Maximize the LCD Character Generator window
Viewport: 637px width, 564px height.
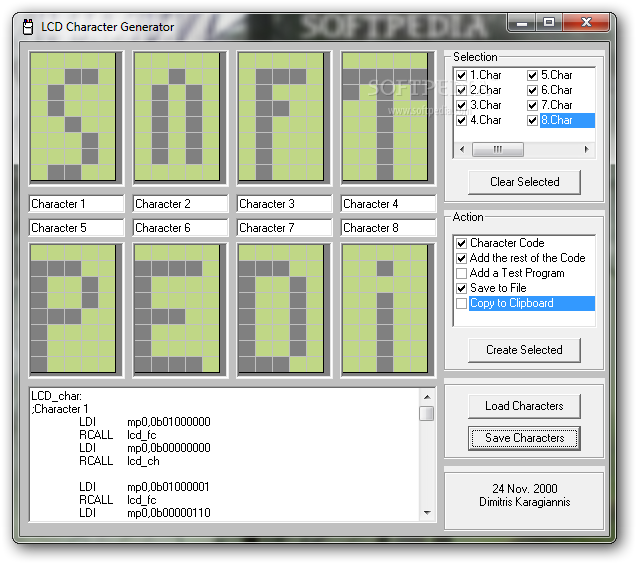click(x=549, y=22)
